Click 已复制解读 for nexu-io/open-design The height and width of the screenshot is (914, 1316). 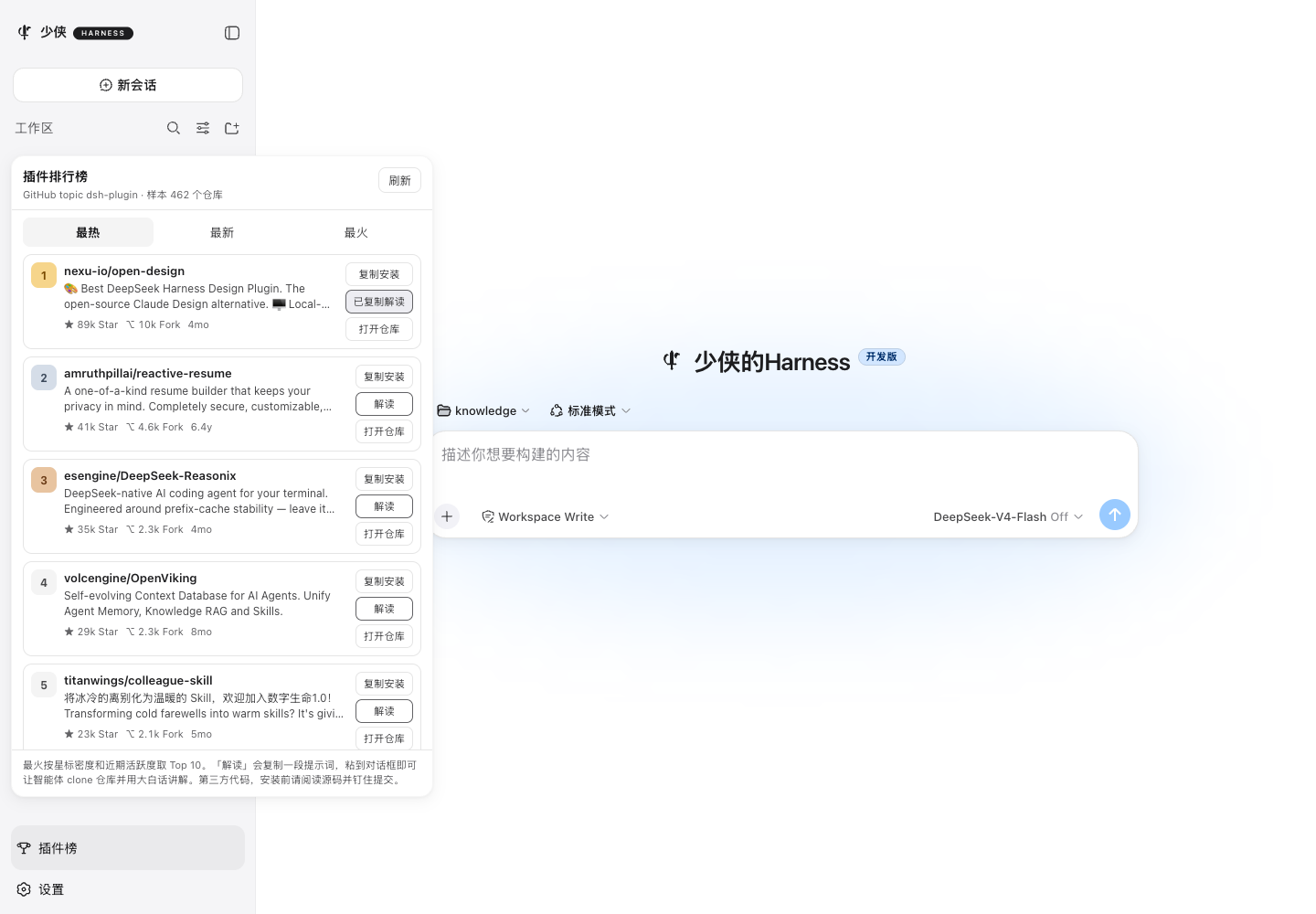coord(379,302)
